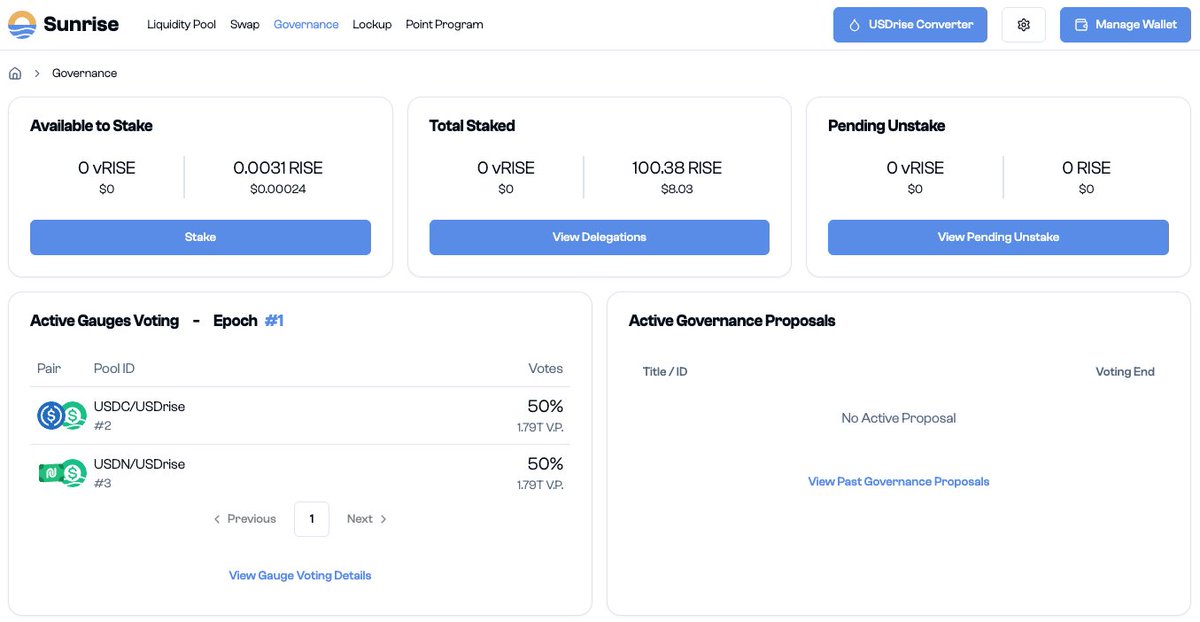This screenshot has height=622, width=1200.
Task: Click pool ID #3 label
Action: coord(102,484)
